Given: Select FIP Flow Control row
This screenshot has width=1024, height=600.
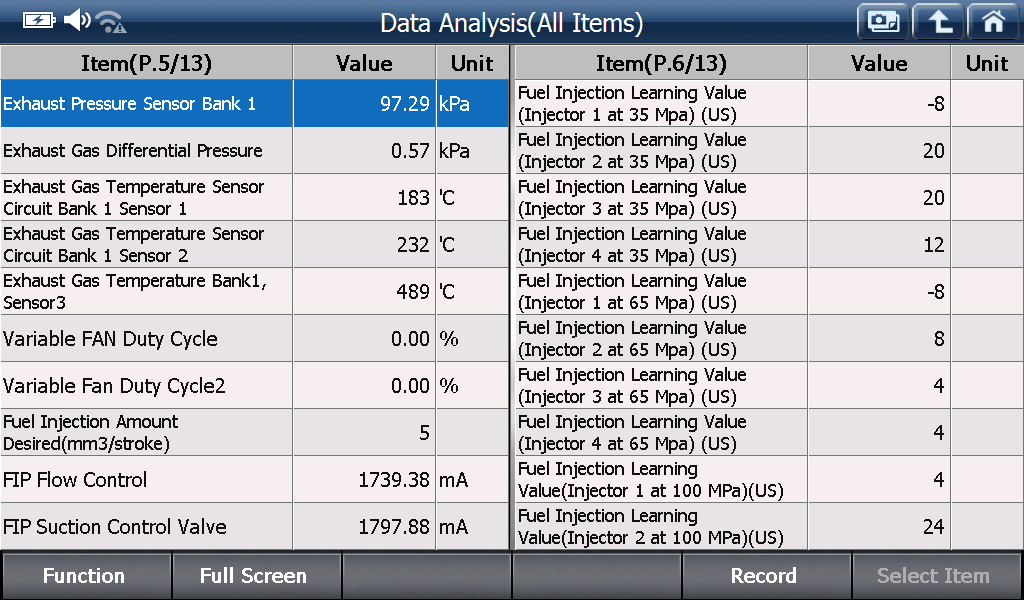Looking at the screenshot, I should (254, 479).
